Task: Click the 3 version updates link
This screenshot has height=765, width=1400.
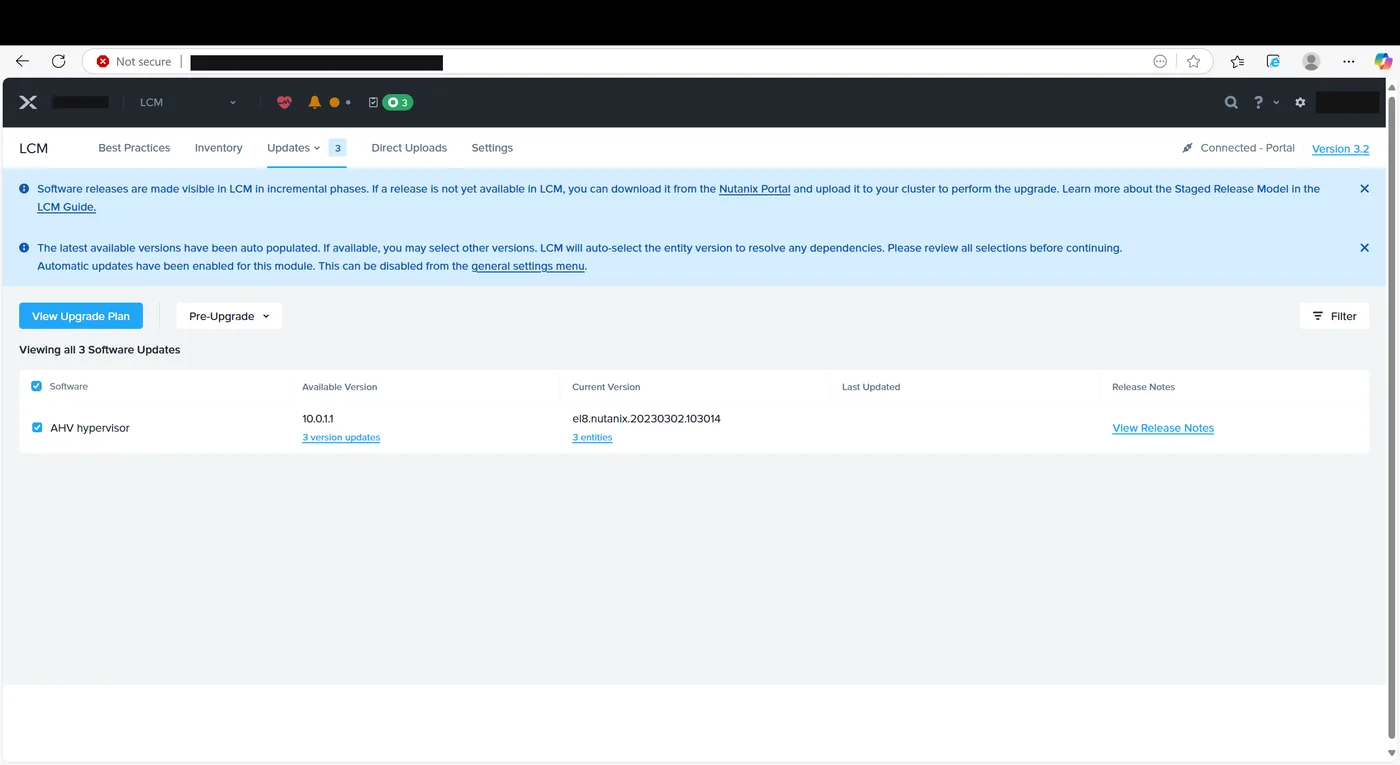Action: click(x=341, y=438)
